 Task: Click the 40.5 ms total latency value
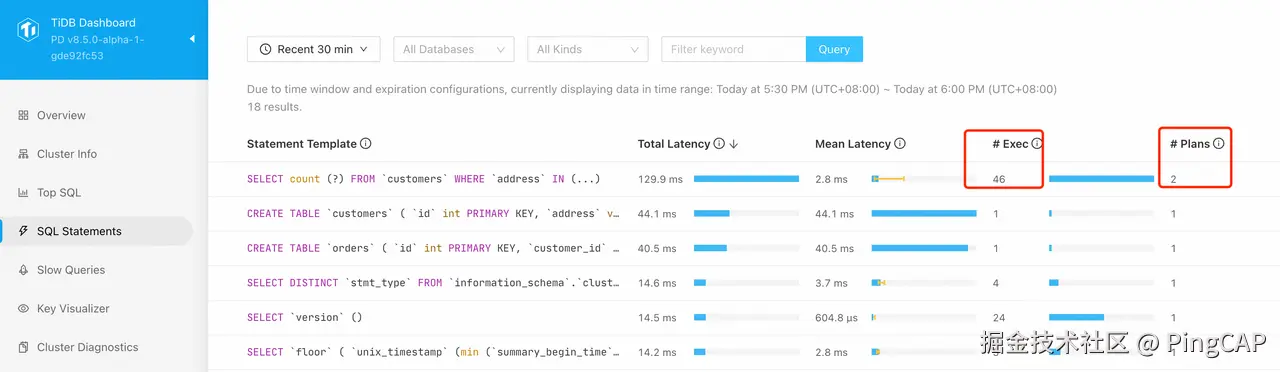pyautogui.click(x=657, y=248)
